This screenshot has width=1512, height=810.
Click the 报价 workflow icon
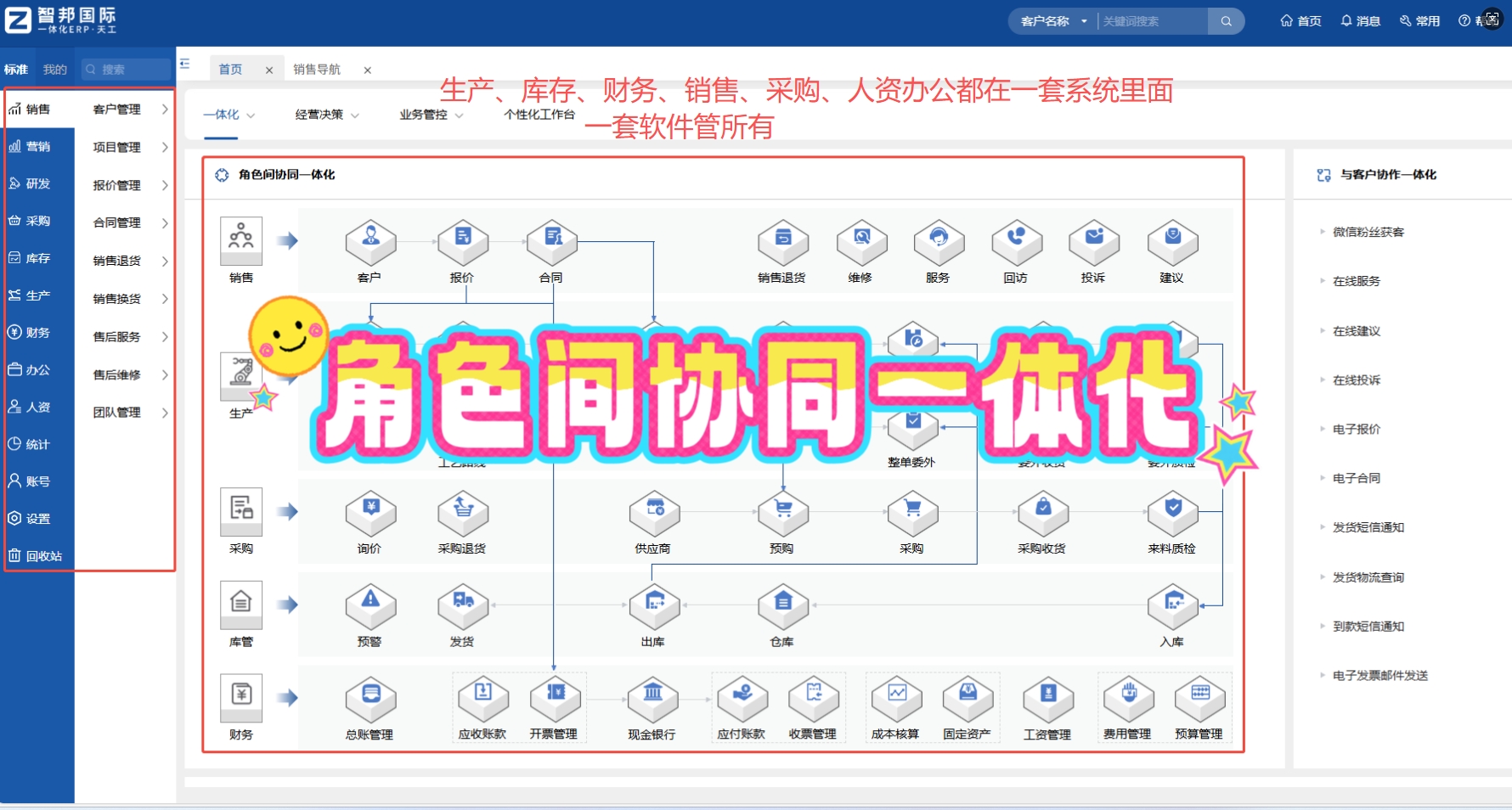[x=463, y=242]
